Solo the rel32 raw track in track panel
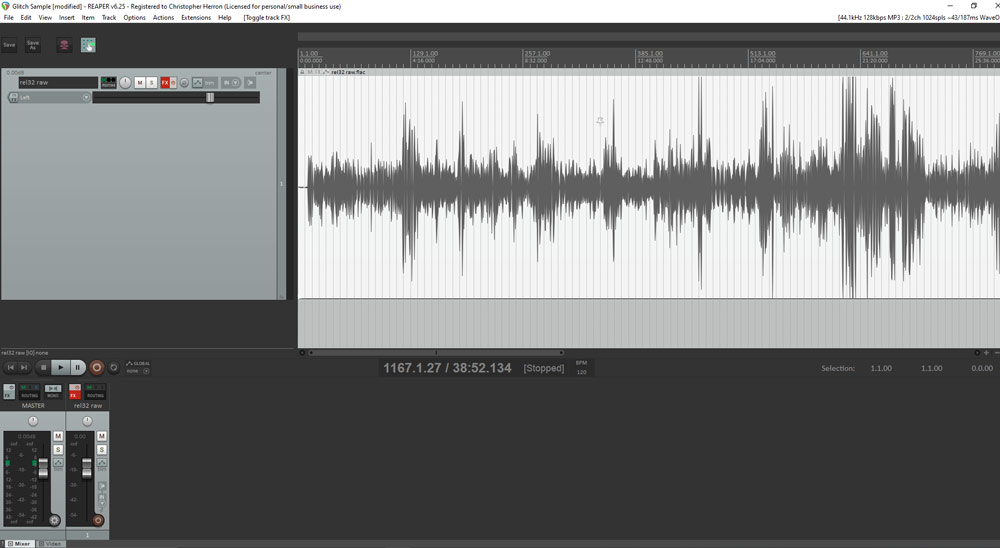Image resolution: width=1000 pixels, height=548 pixels. 152,82
